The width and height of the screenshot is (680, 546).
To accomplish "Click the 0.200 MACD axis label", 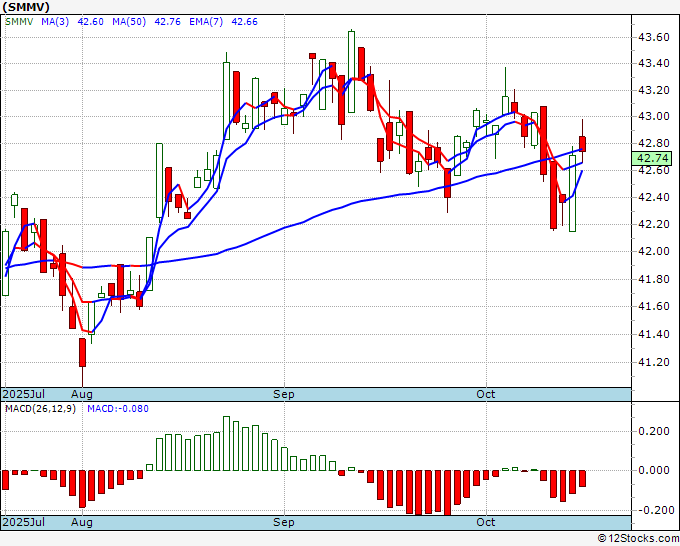I will 653,432.
